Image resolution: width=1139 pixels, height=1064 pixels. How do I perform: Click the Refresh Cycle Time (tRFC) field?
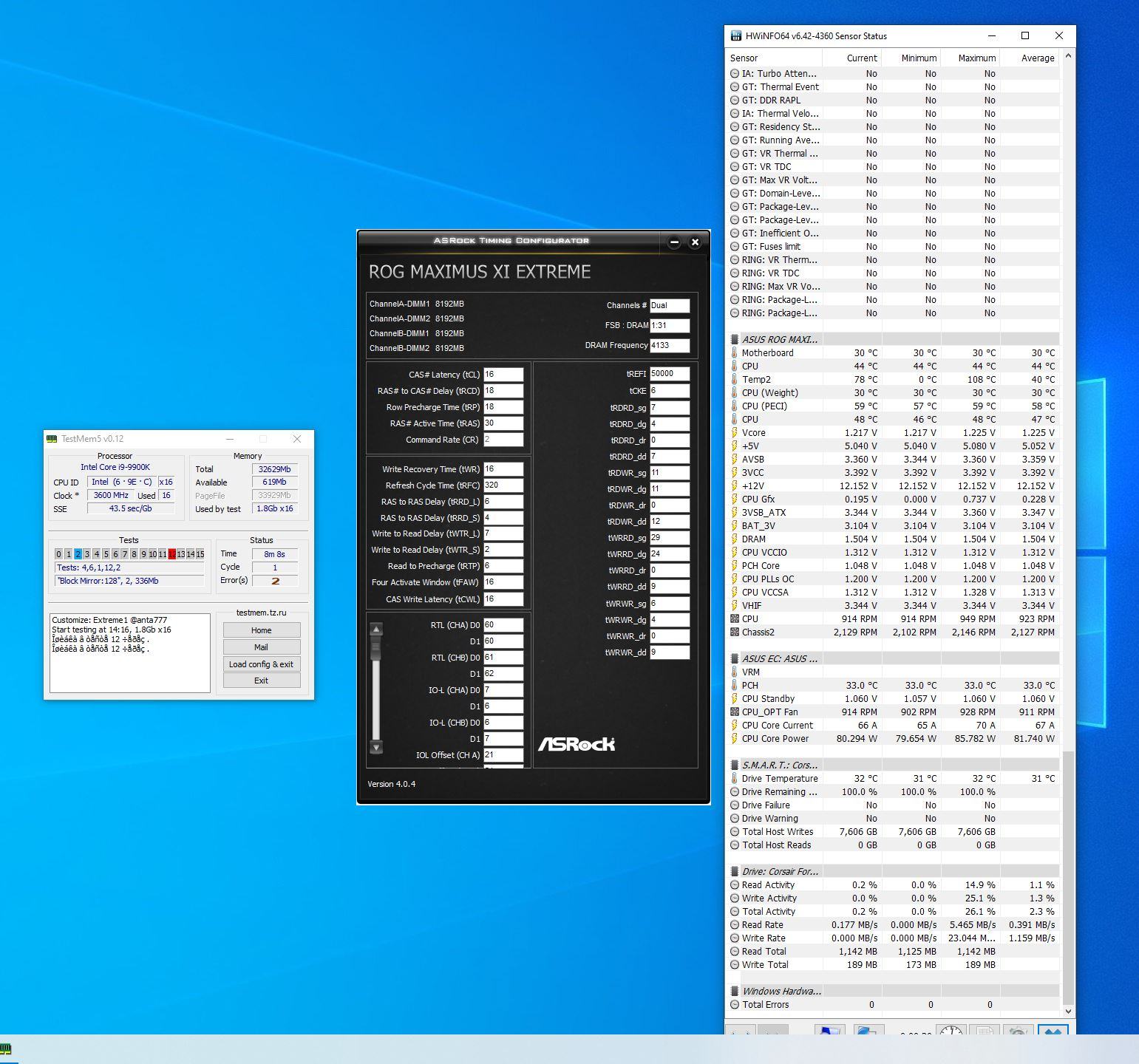click(503, 485)
